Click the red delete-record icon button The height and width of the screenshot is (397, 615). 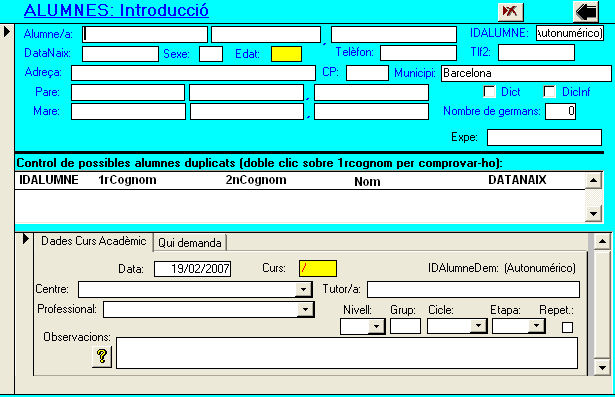(x=511, y=11)
